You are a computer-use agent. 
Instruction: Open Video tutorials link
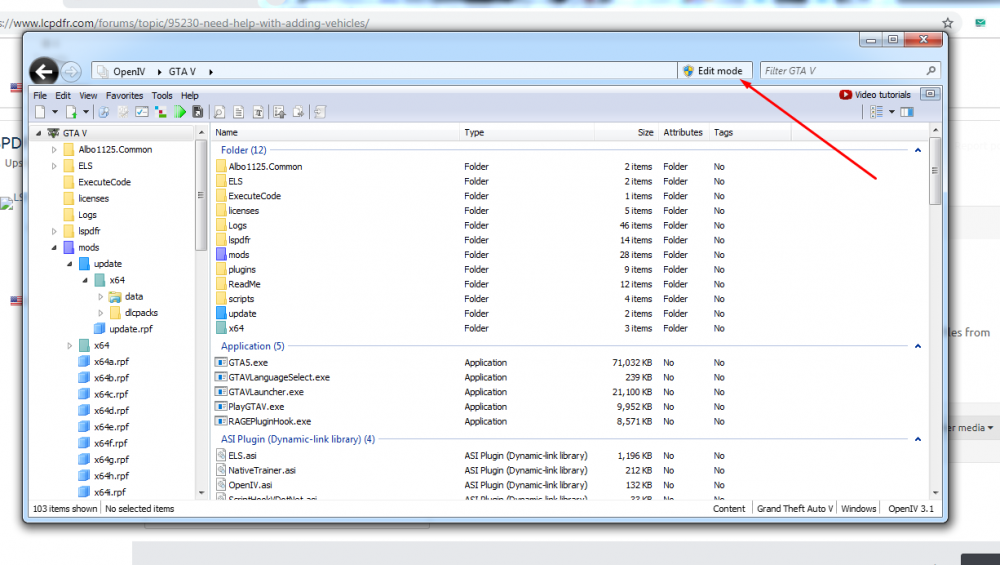(875, 94)
